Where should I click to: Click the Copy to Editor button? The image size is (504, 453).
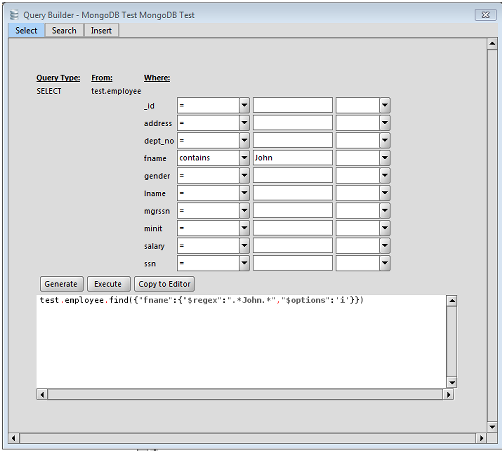[164, 284]
